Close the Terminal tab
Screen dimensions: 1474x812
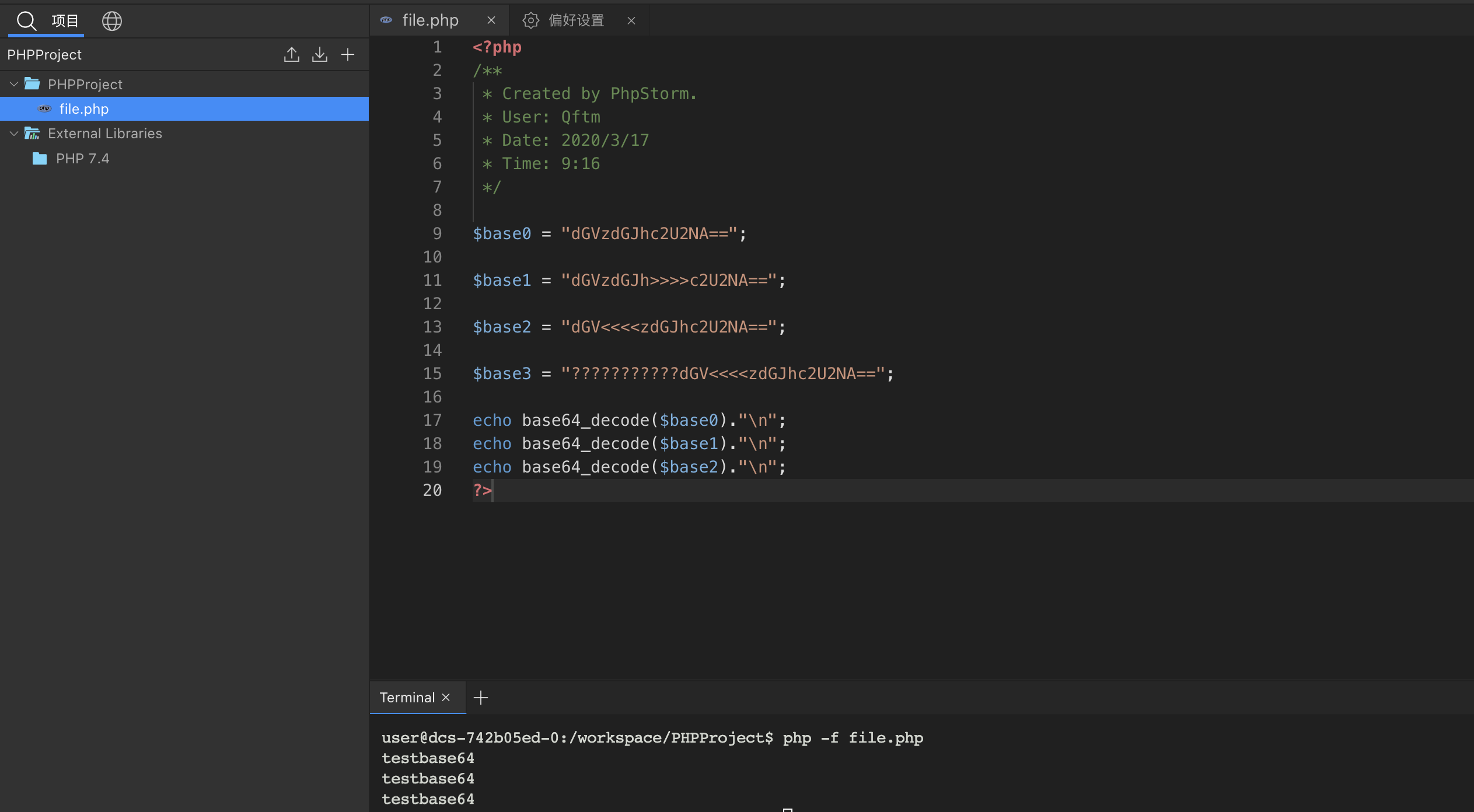[446, 697]
